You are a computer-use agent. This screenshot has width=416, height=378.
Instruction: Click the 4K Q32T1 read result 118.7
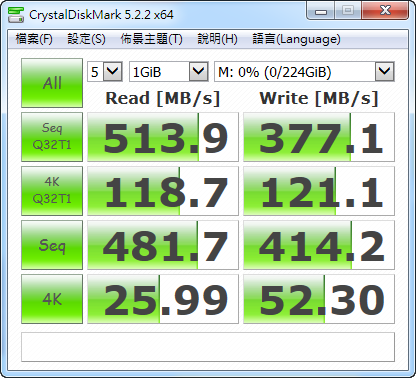click(x=163, y=191)
